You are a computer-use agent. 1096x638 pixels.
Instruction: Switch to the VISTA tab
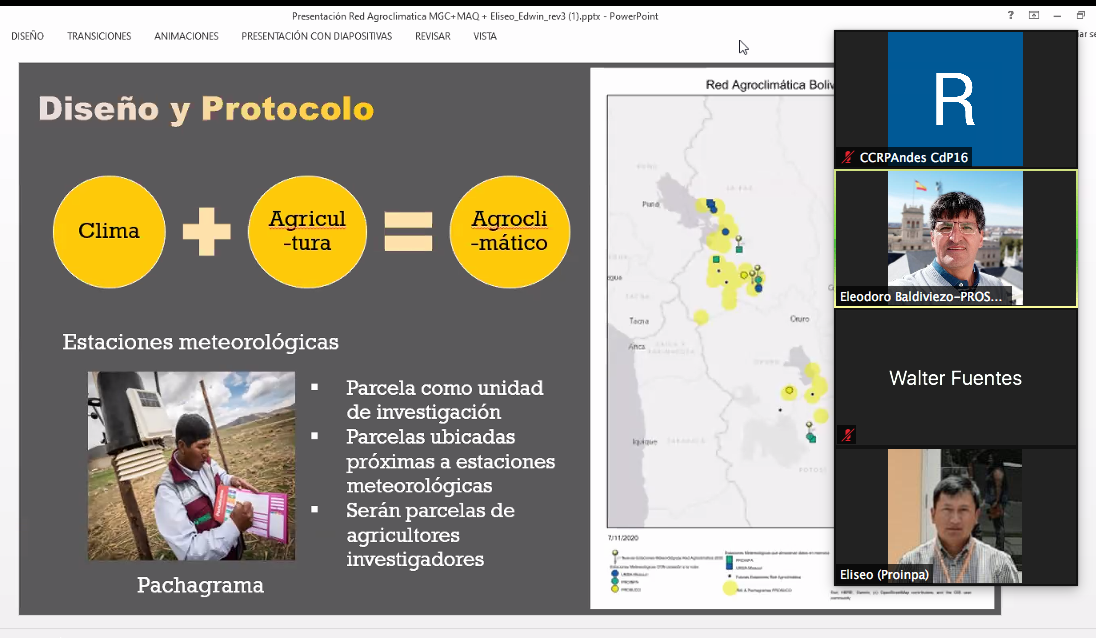click(x=485, y=36)
